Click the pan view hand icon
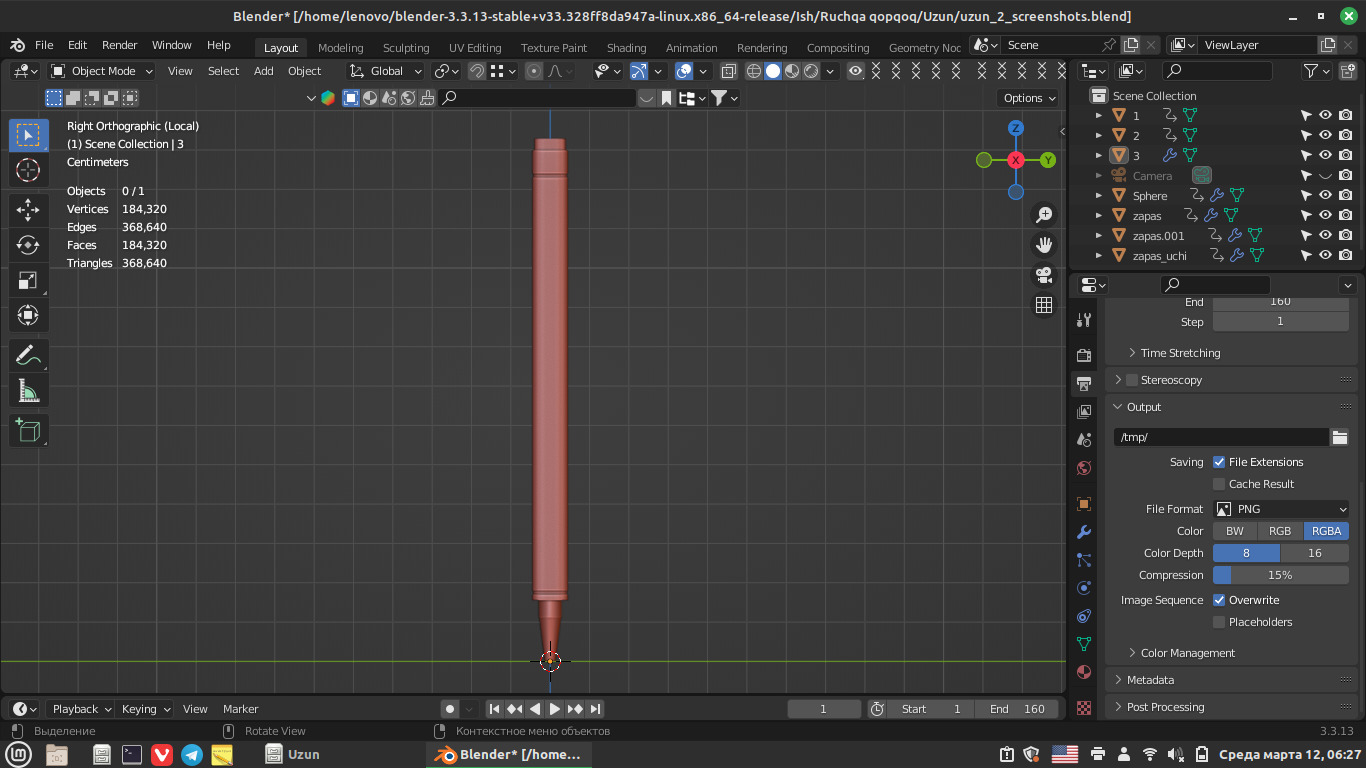The width and height of the screenshot is (1366, 768). 1044,245
